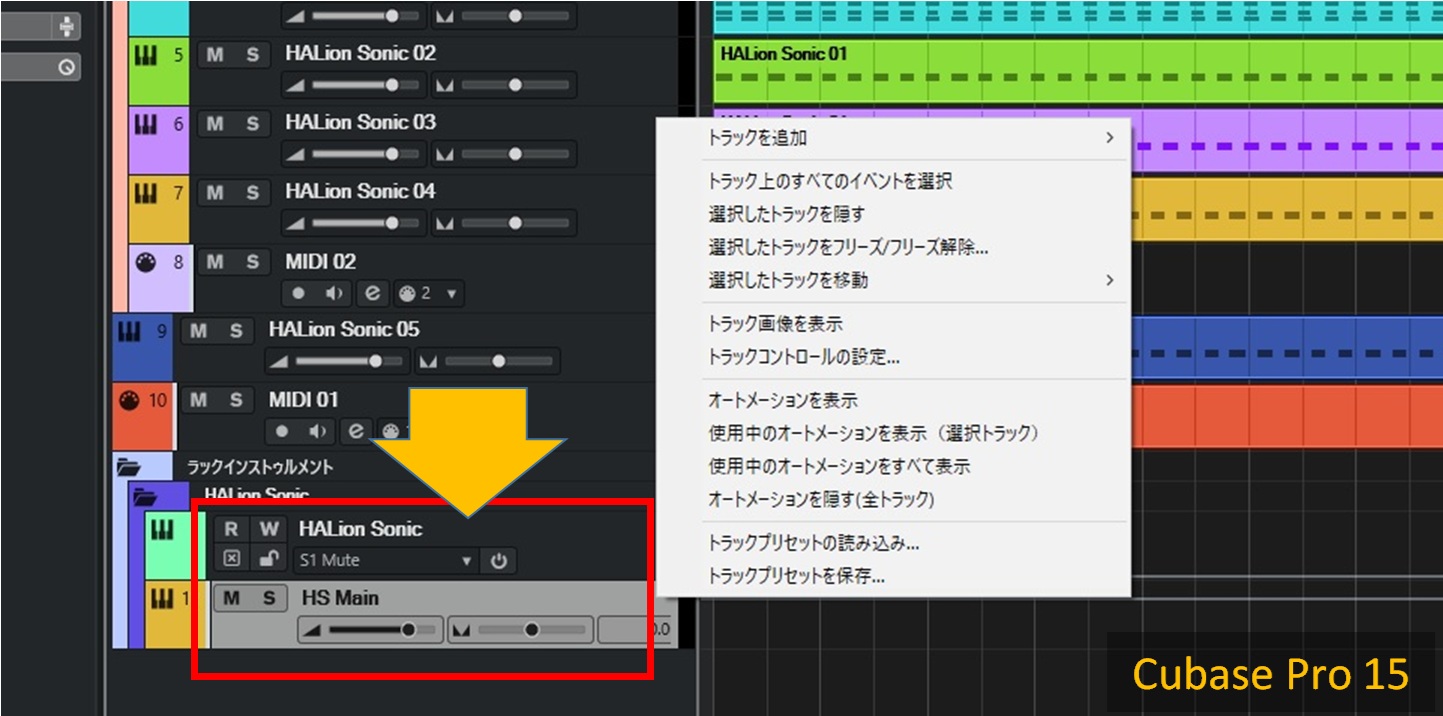Click the mute automation X icon on HALion Sonic
The image size is (1443, 716).
231,560
